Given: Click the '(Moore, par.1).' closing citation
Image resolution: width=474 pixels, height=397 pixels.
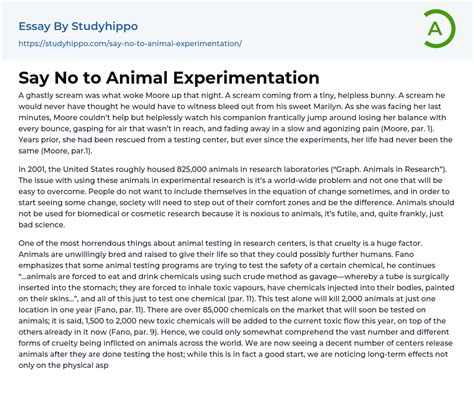Looking at the screenshot, I should coord(67,151).
